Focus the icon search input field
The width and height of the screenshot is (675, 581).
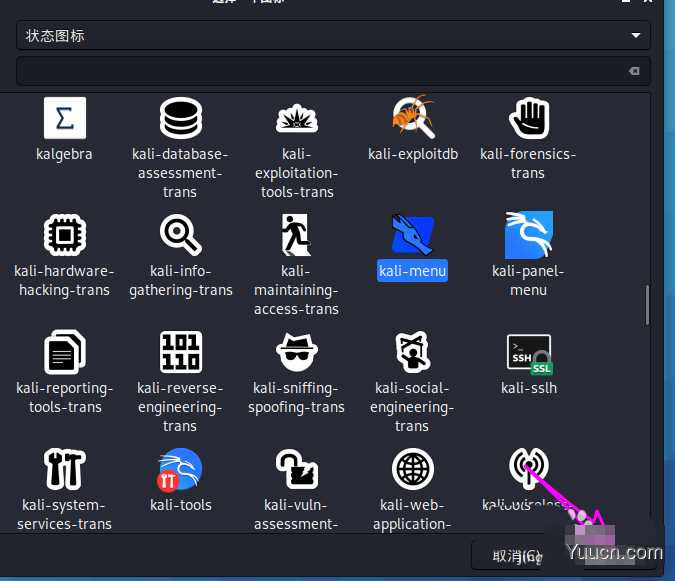333,71
